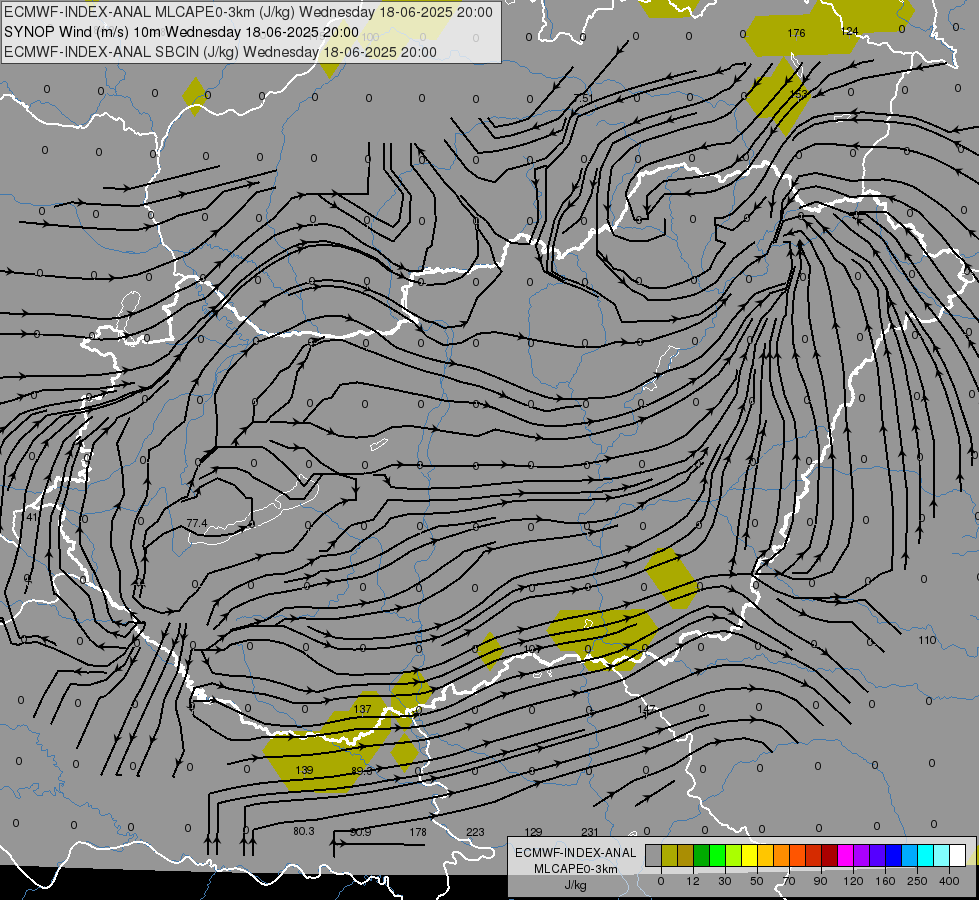Click the 120 tick label on the legend scale
Screen dimensions: 979x900
853,881
